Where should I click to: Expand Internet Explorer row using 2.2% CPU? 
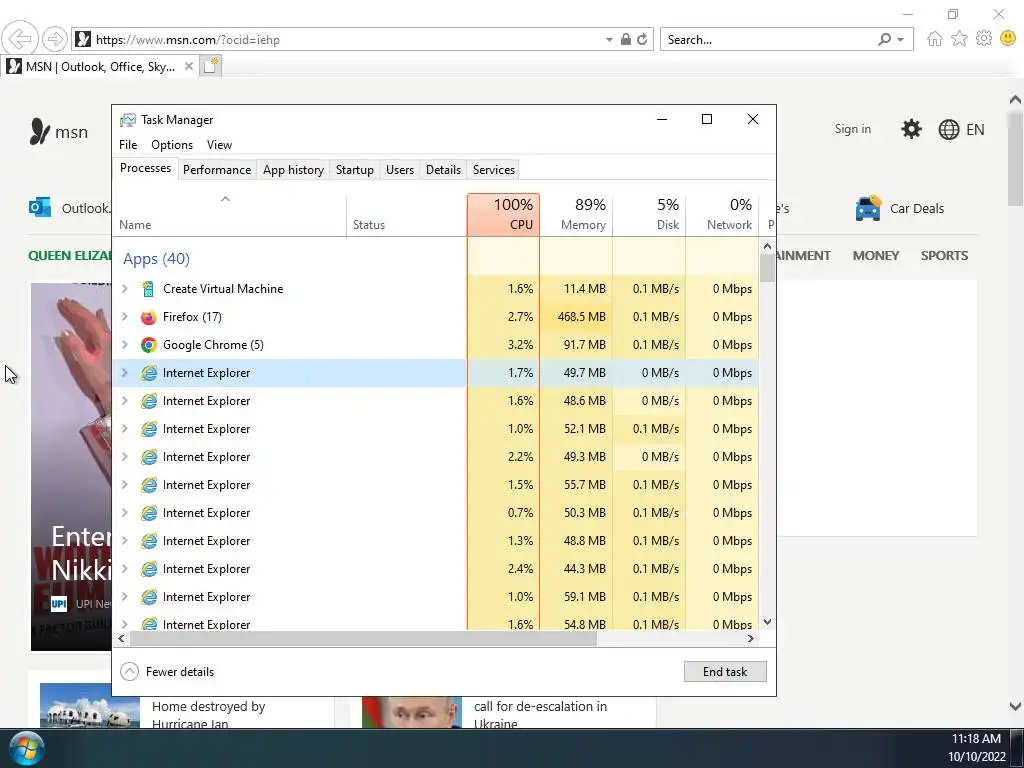pos(125,457)
